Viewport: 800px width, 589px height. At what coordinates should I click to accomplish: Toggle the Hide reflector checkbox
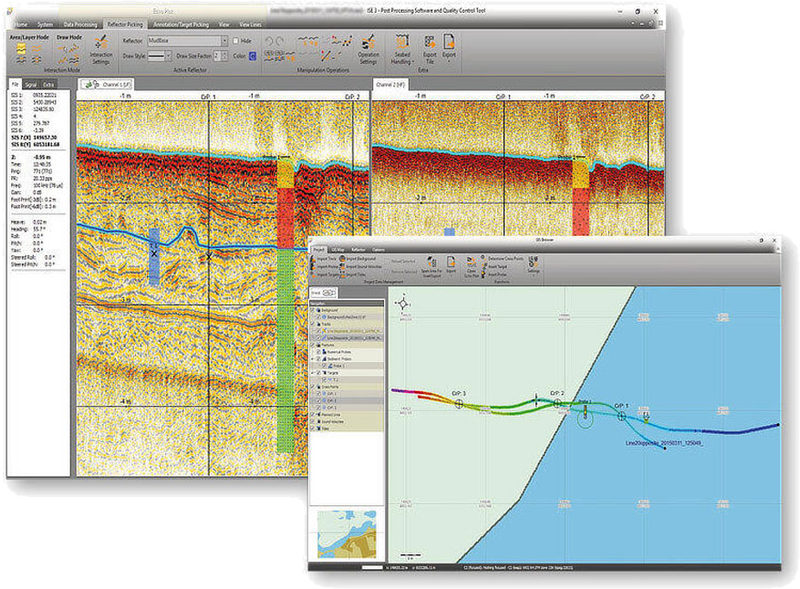point(236,40)
